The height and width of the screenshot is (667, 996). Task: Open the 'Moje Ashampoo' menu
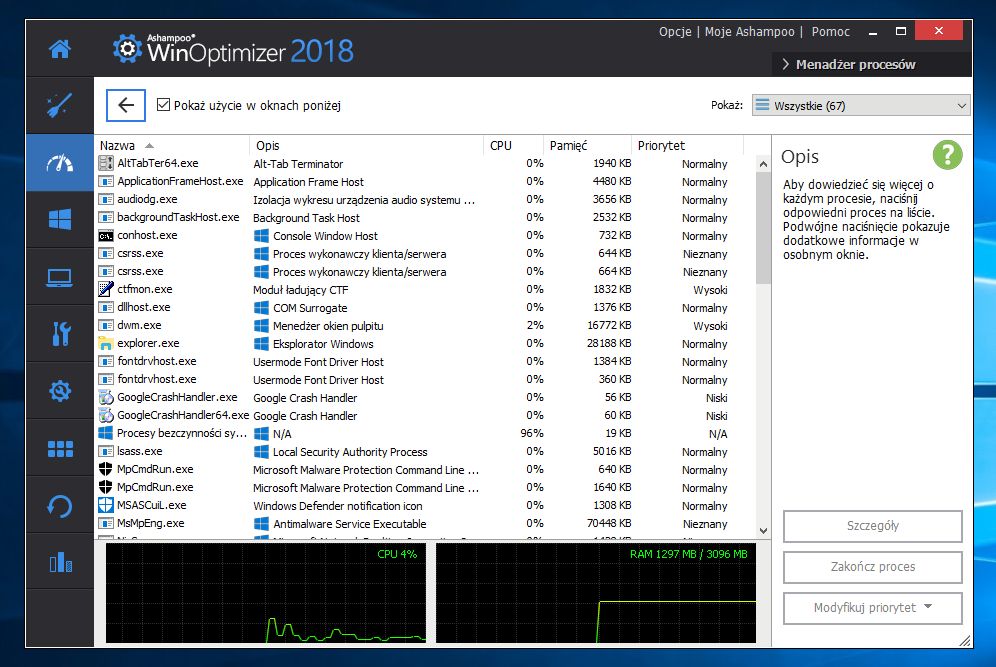click(750, 31)
